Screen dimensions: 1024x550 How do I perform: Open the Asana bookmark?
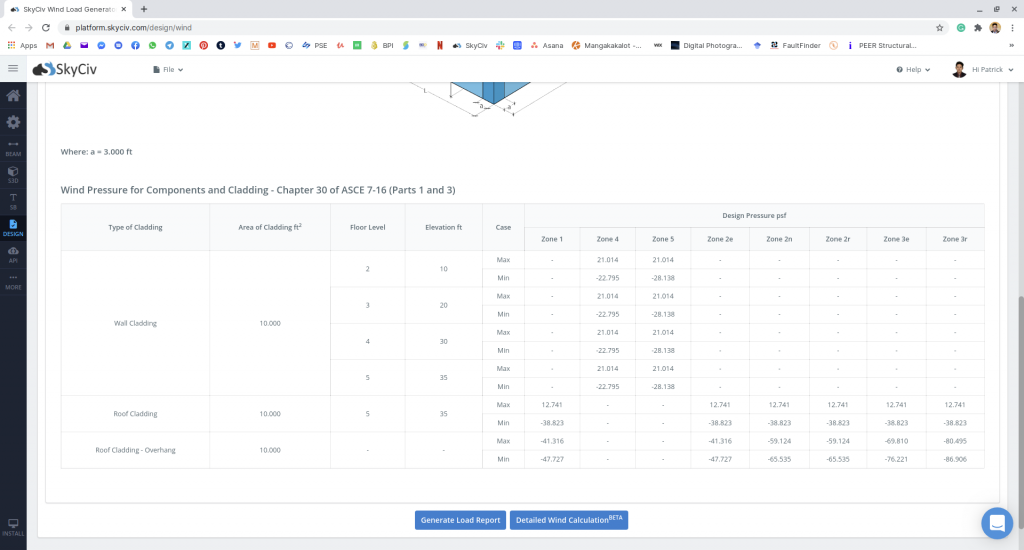click(547, 45)
